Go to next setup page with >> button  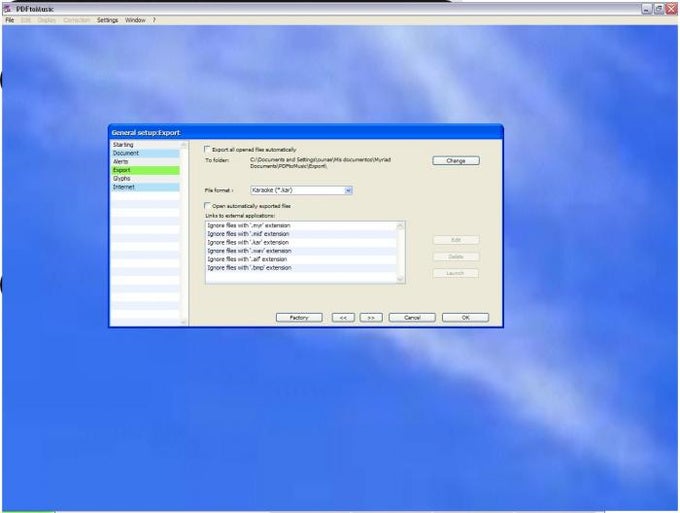point(371,317)
